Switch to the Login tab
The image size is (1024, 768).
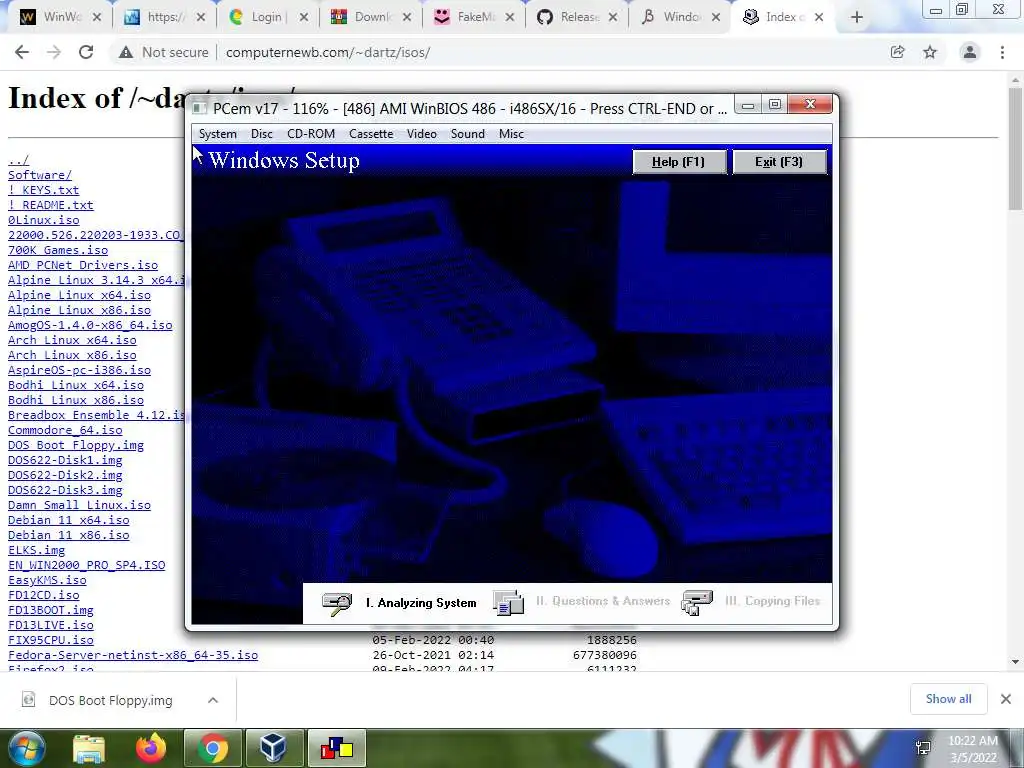pyautogui.click(x=268, y=18)
